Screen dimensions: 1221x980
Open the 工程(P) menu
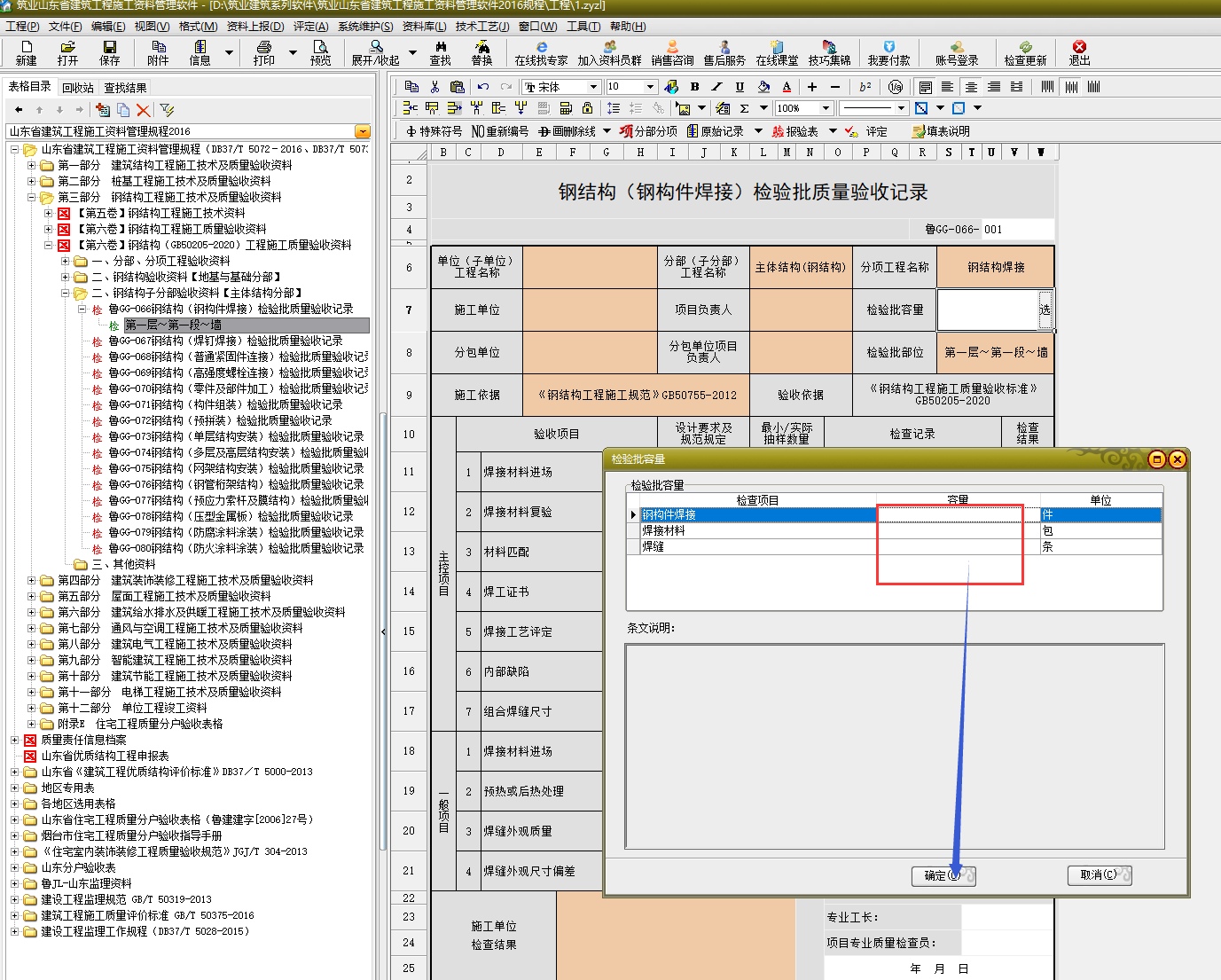tap(22, 26)
